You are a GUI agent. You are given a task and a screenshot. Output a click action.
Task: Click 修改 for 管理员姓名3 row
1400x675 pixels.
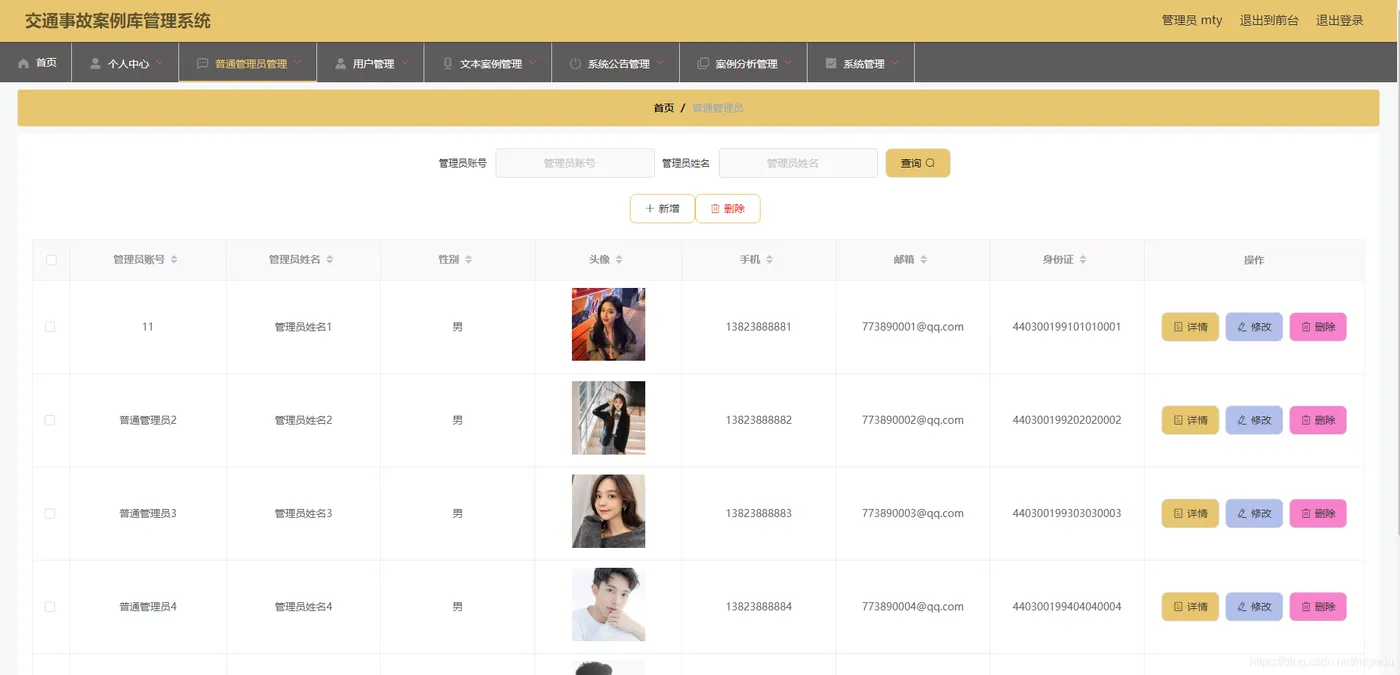click(x=1254, y=513)
